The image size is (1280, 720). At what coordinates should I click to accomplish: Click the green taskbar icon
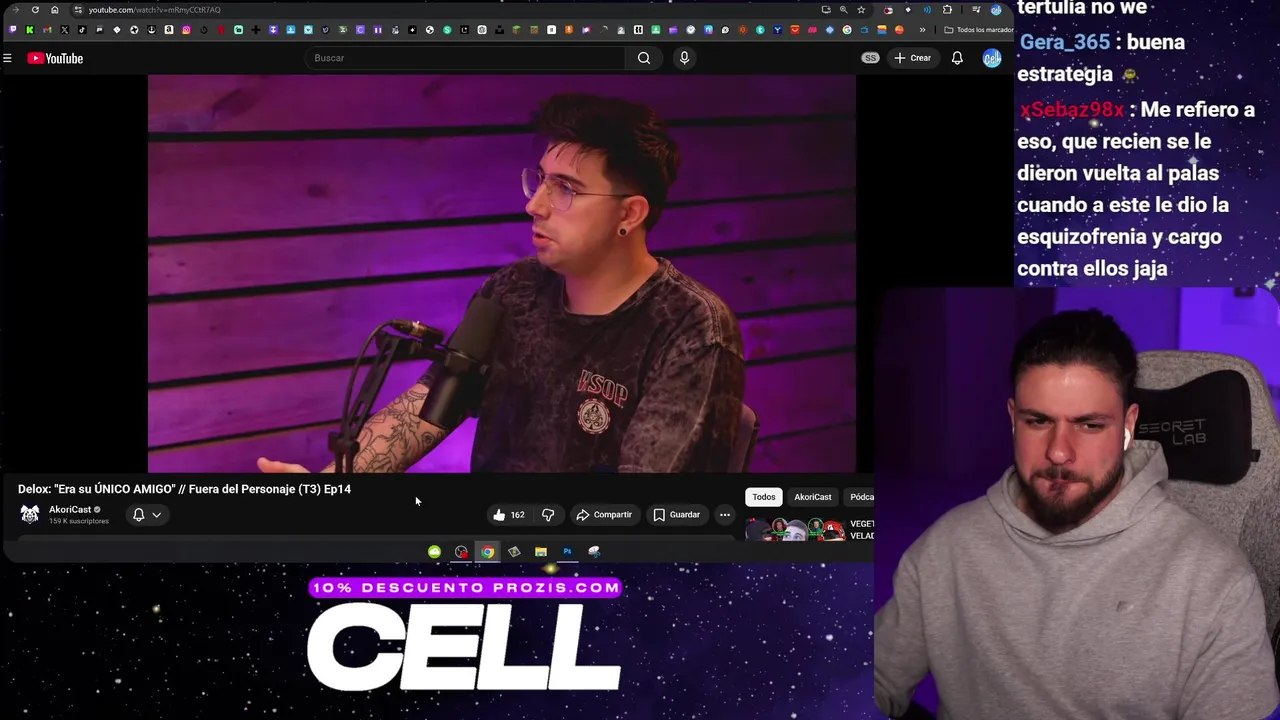pos(434,552)
